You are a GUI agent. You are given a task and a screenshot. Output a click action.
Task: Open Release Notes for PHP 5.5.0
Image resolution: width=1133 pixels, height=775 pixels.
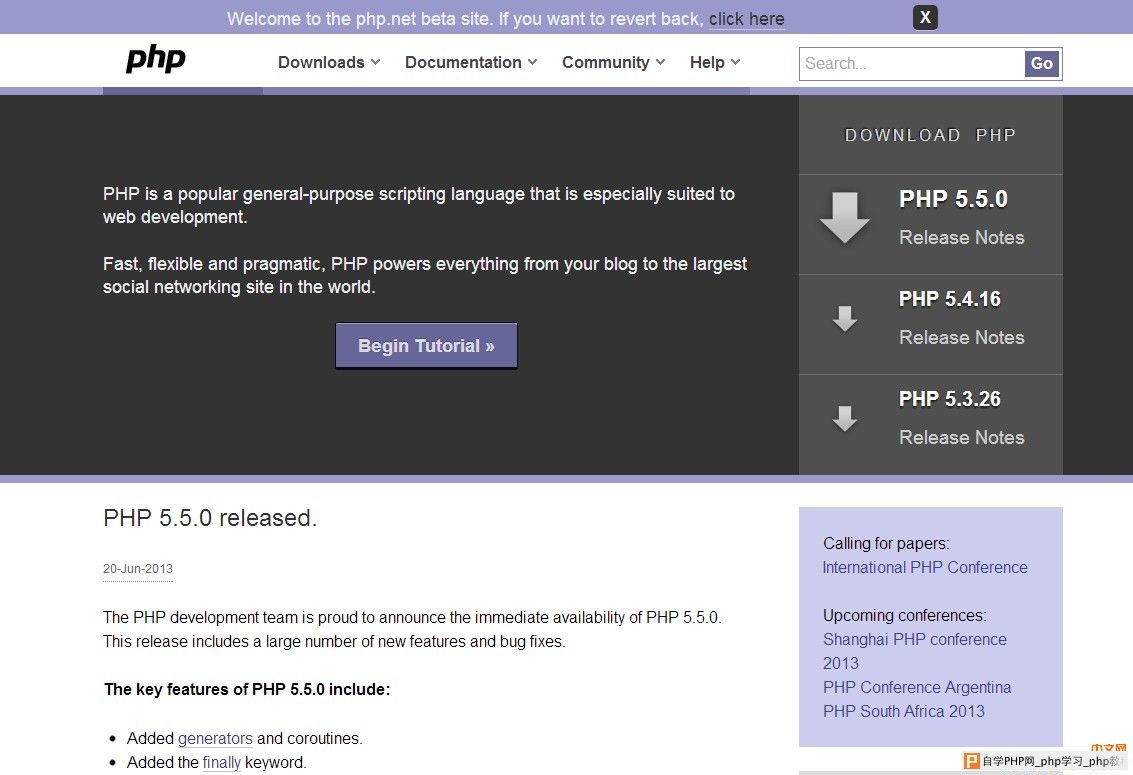962,238
